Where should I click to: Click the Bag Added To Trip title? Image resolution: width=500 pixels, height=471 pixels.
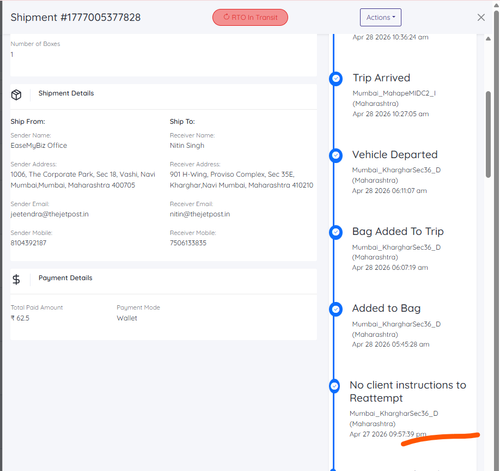(398, 231)
